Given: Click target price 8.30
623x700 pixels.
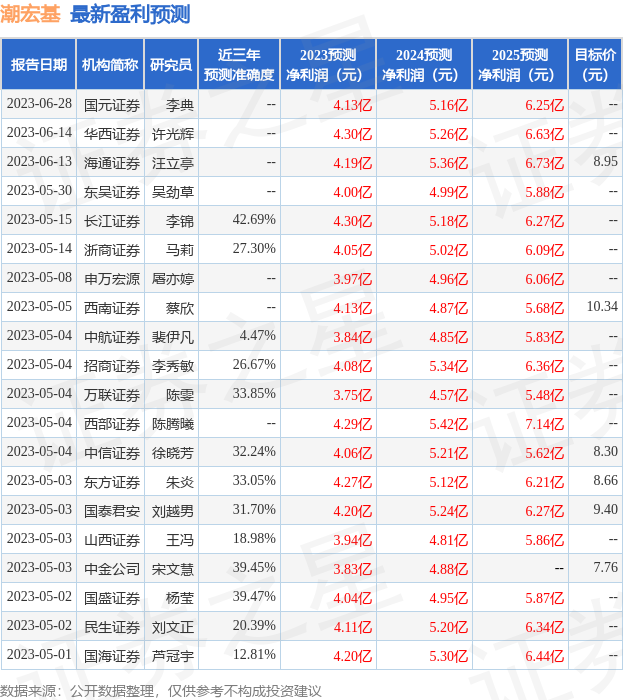Looking at the screenshot, I should coord(605,452).
